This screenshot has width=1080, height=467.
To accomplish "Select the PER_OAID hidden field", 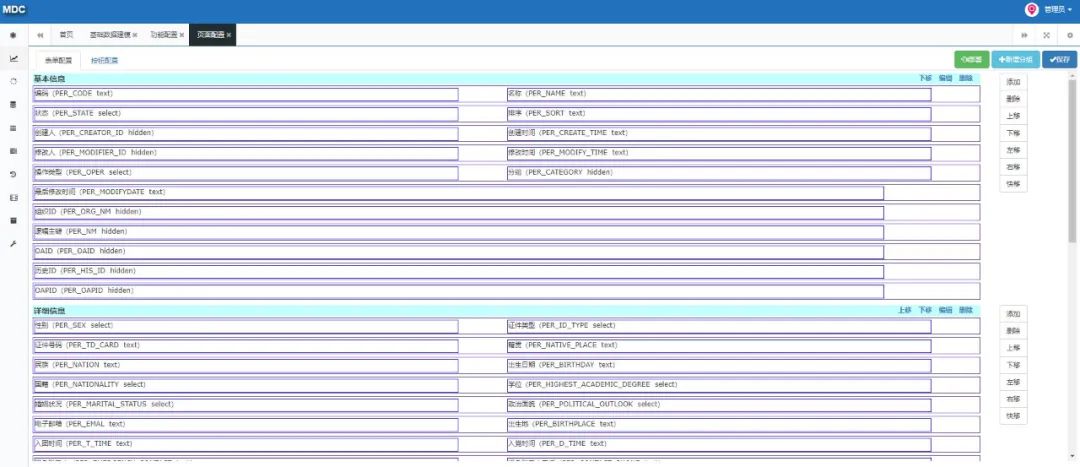I will click(x=458, y=252).
